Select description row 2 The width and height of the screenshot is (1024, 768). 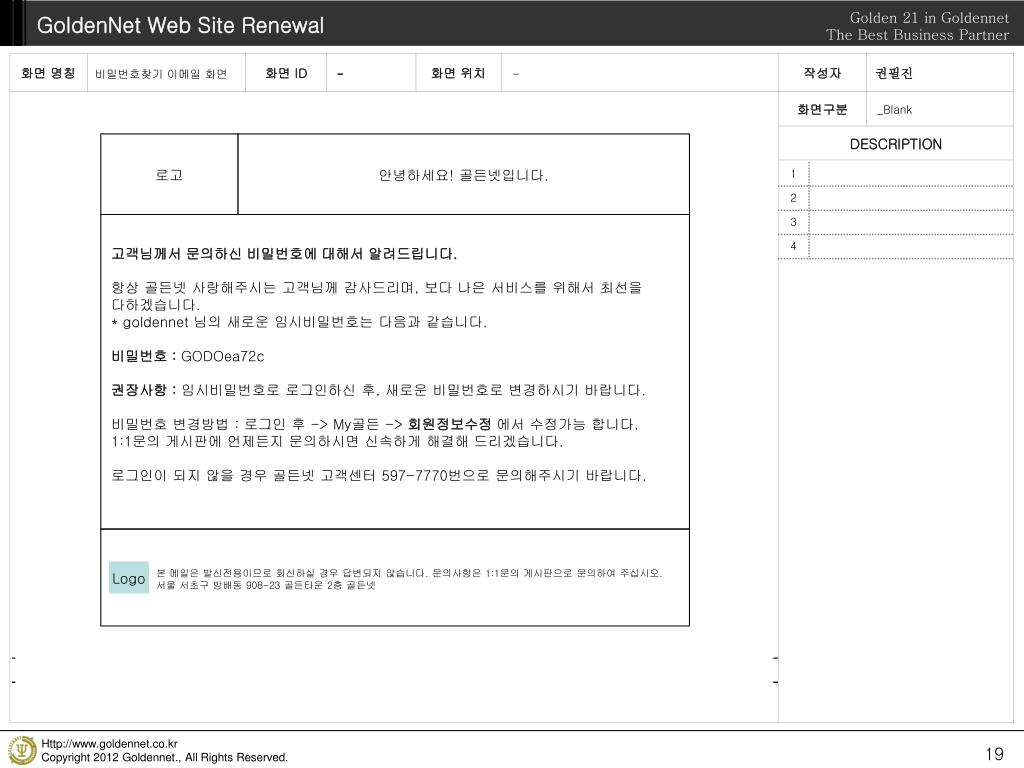point(895,198)
